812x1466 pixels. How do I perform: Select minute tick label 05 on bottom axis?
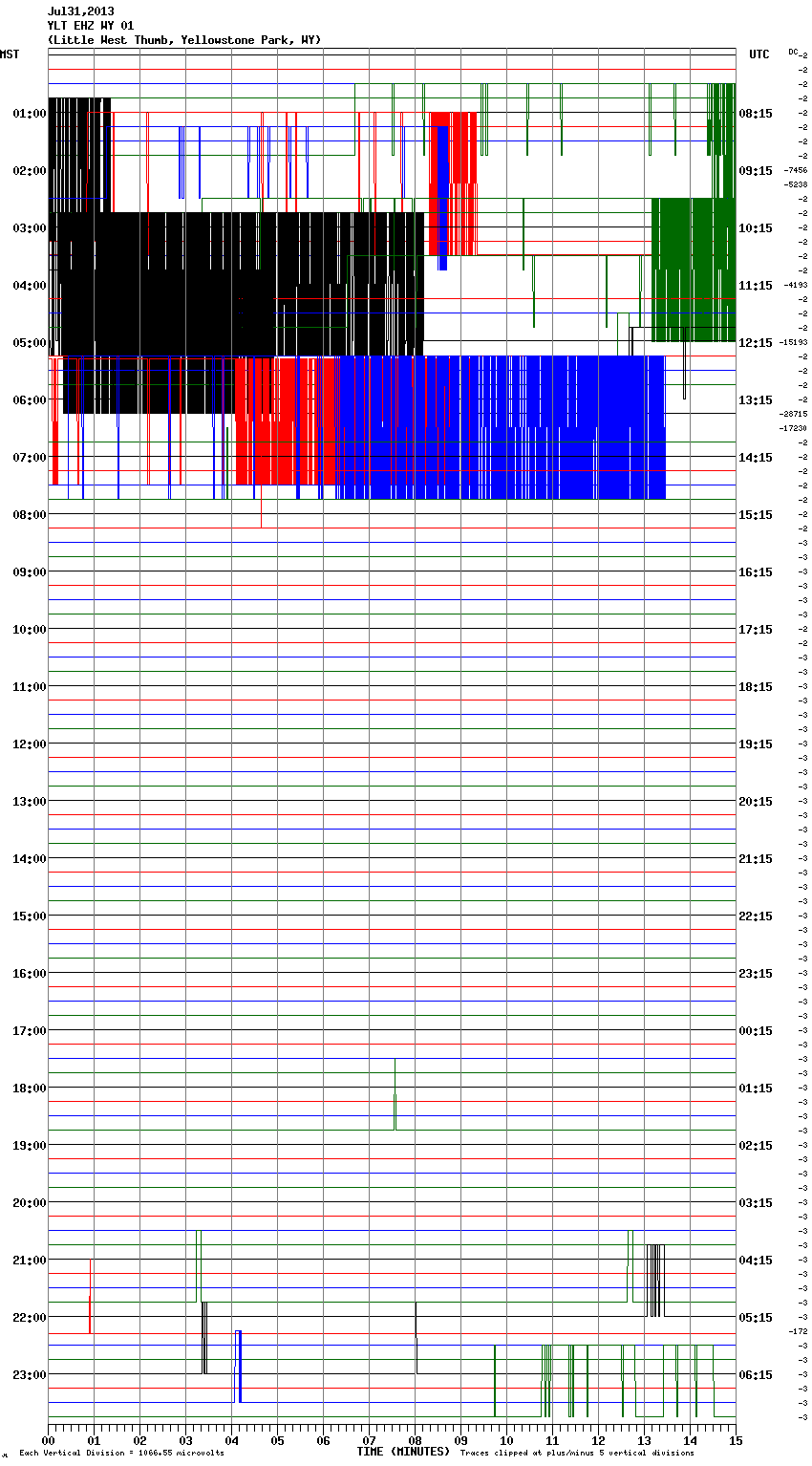click(277, 1441)
